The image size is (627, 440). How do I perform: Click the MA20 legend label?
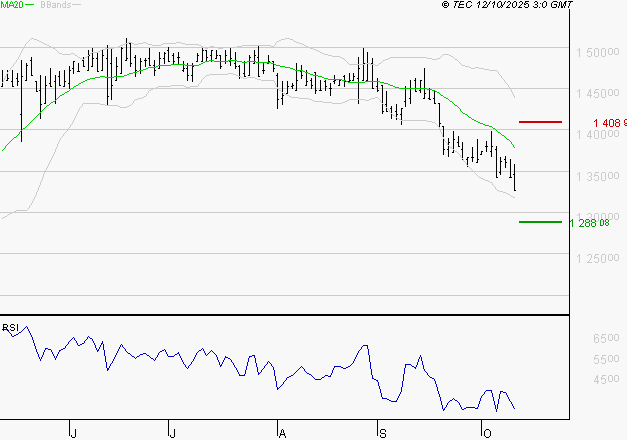pyautogui.click(x=12, y=5)
